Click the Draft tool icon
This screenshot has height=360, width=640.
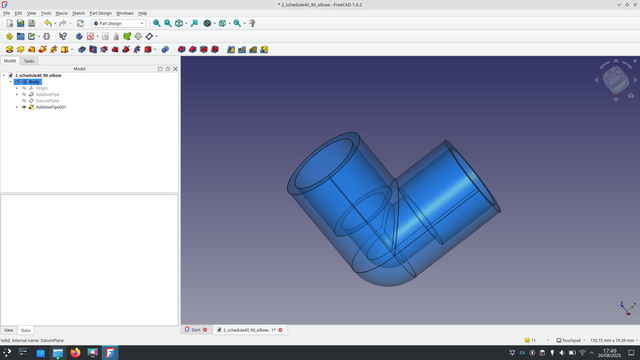point(204,49)
